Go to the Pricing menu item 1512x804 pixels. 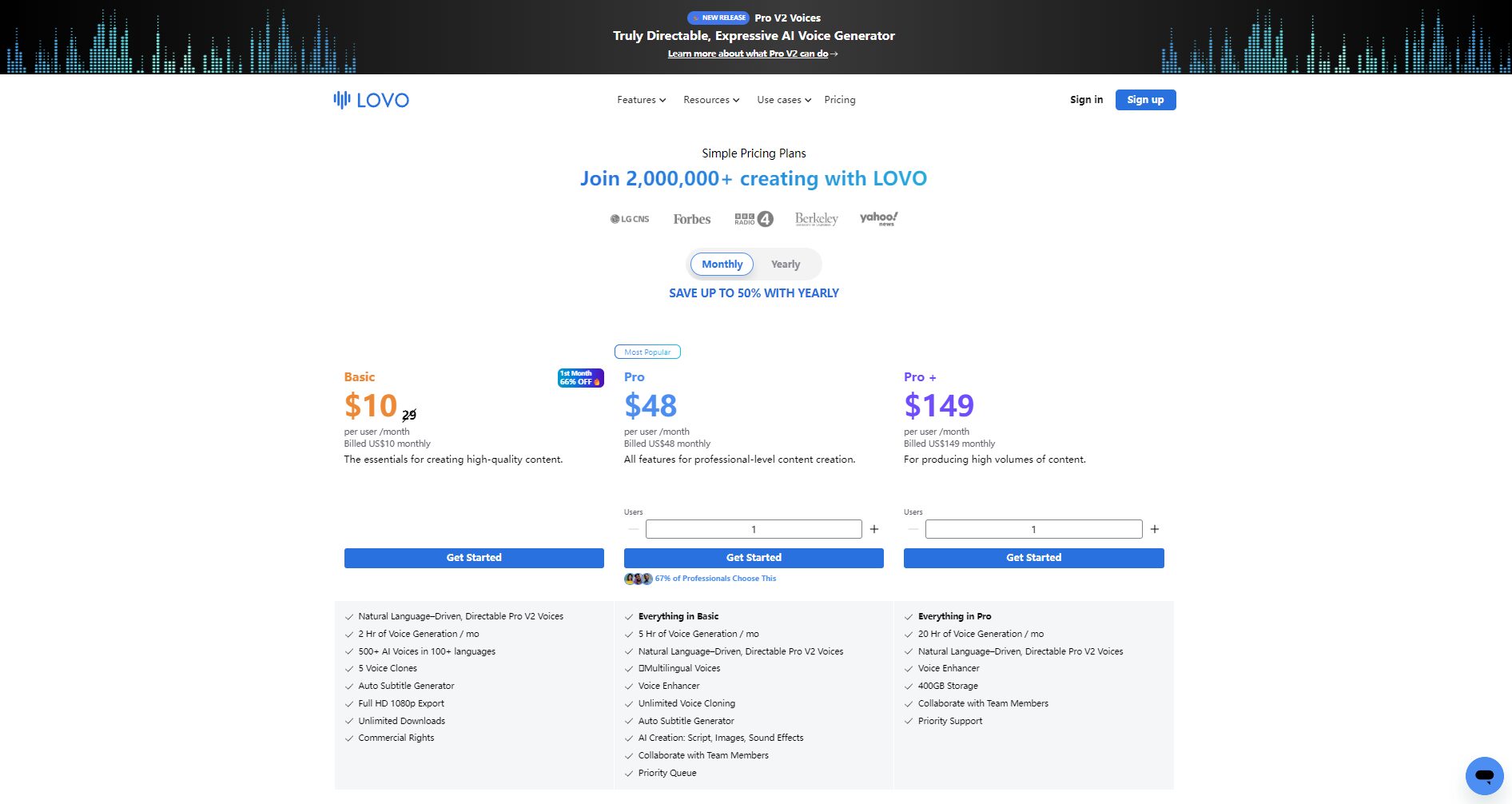pos(839,100)
